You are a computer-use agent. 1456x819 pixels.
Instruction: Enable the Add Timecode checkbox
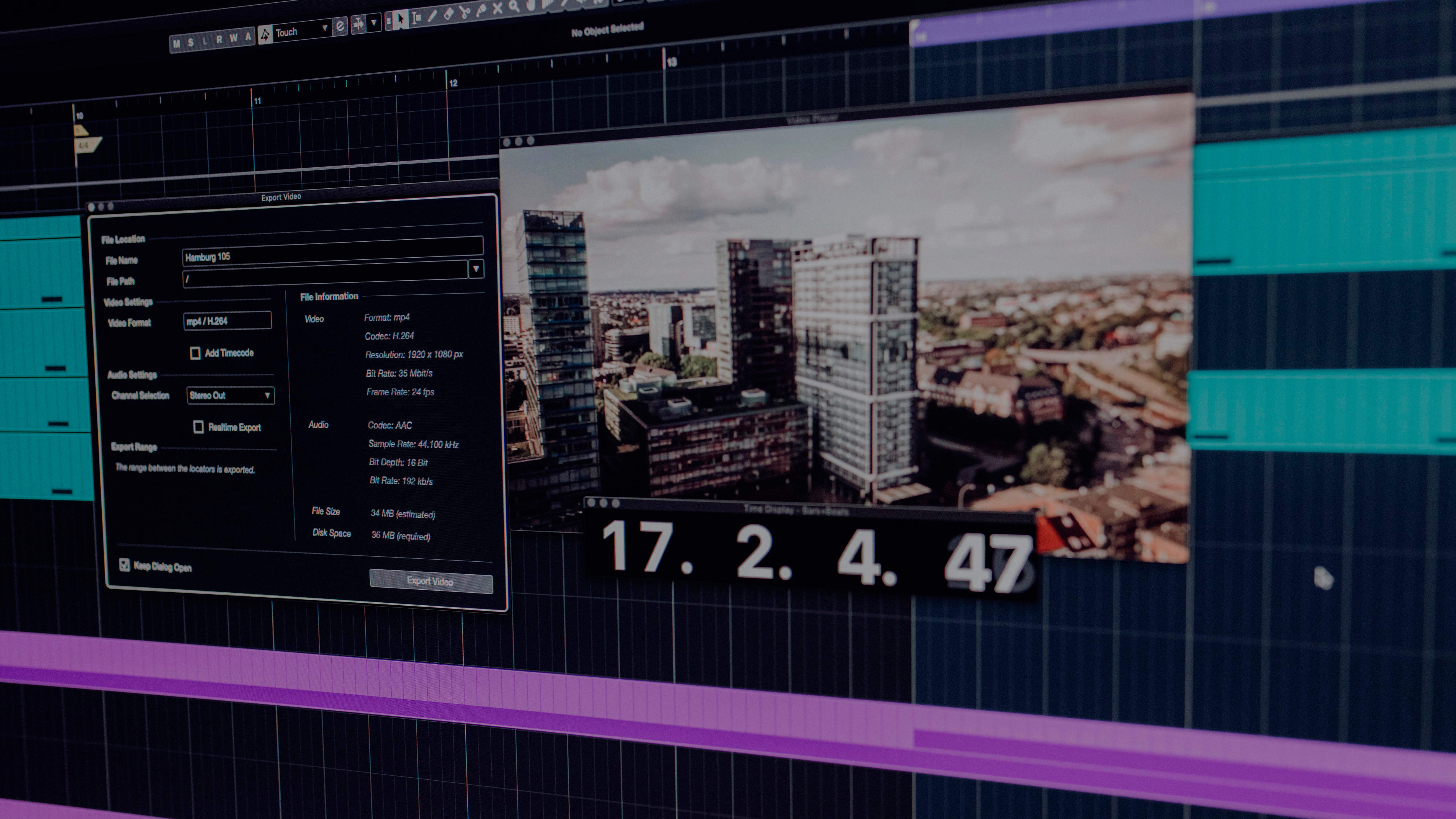point(195,353)
